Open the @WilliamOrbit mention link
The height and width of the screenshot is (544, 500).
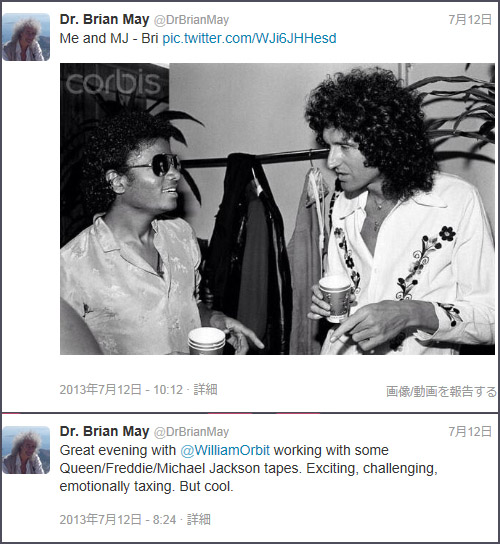pos(225,450)
